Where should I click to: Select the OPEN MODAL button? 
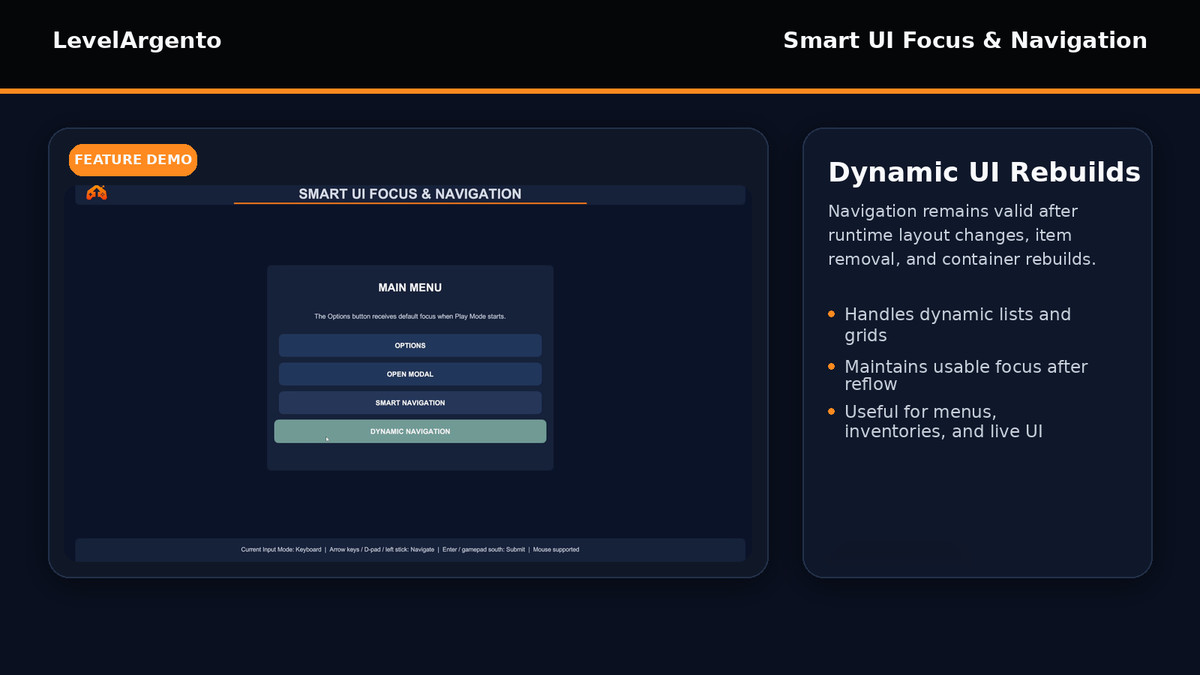tap(410, 374)
